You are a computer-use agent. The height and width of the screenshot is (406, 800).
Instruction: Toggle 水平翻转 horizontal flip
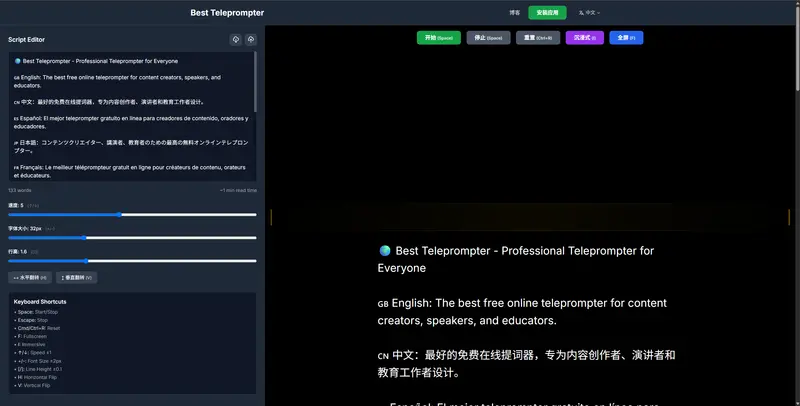(x=30, y=277)
